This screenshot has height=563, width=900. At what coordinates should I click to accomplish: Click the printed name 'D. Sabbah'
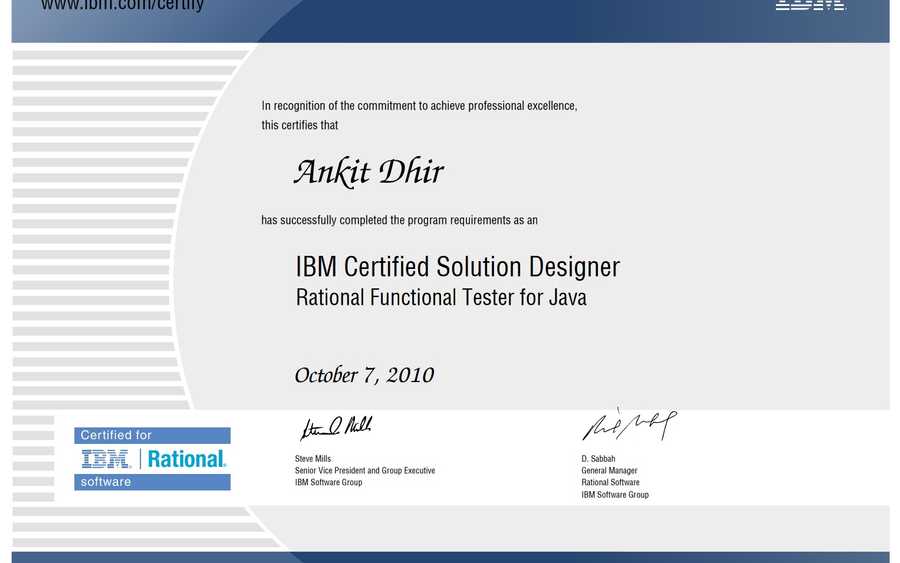tap(598, 459)
